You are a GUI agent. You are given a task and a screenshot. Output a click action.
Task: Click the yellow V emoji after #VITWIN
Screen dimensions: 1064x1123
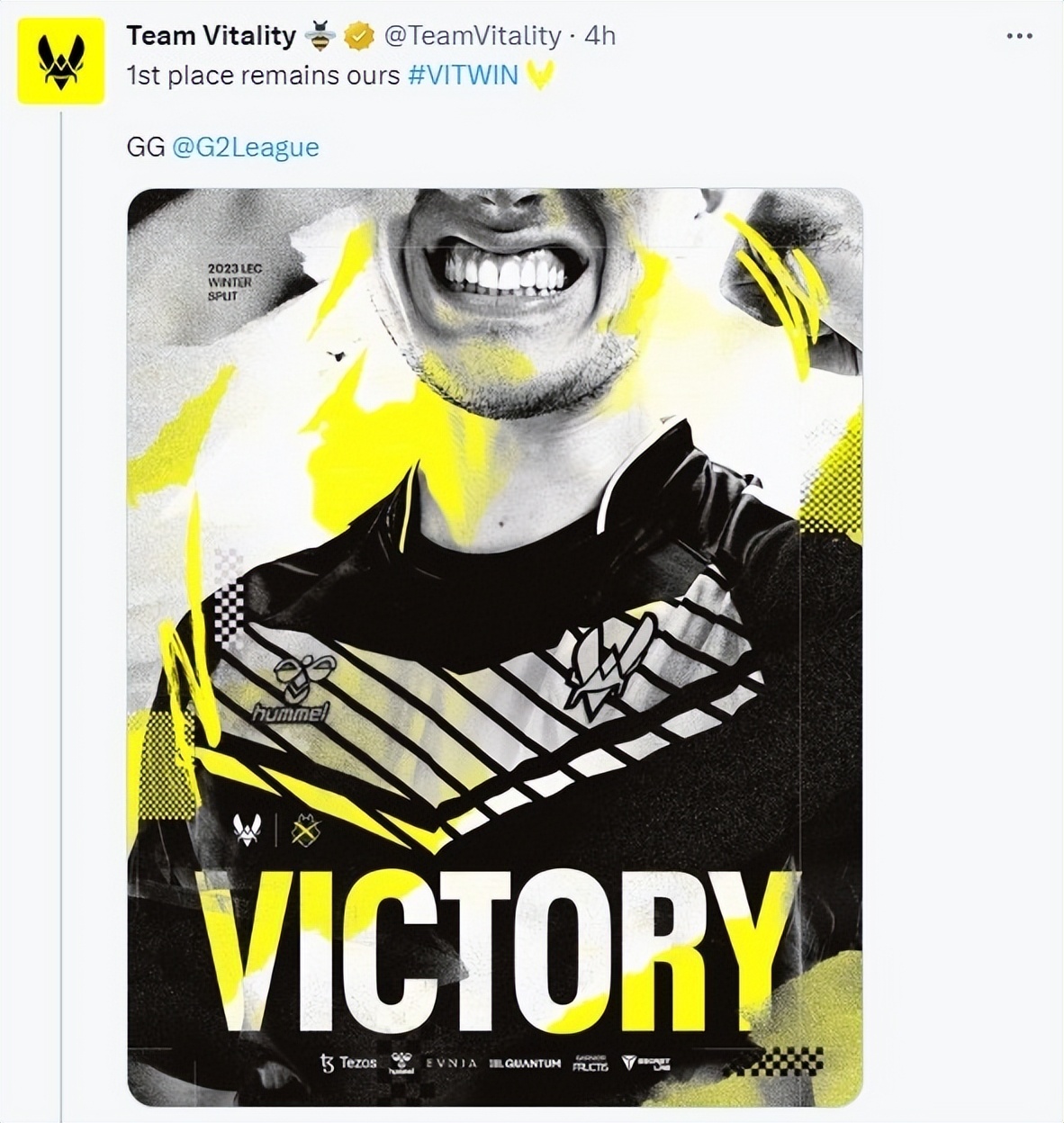(x=540, y=76)
